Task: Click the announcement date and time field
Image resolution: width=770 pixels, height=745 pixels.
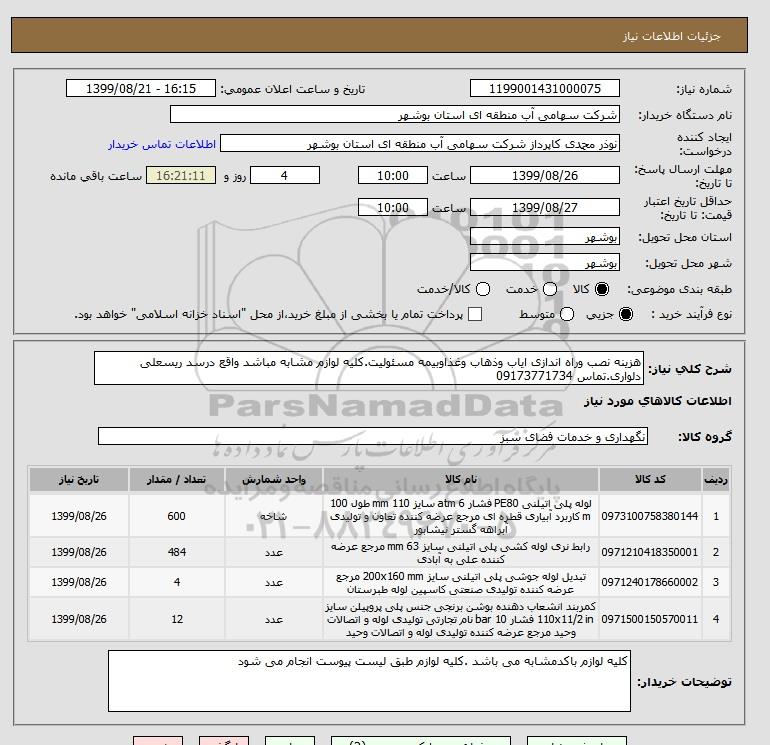Action: (x=141, y=88)
